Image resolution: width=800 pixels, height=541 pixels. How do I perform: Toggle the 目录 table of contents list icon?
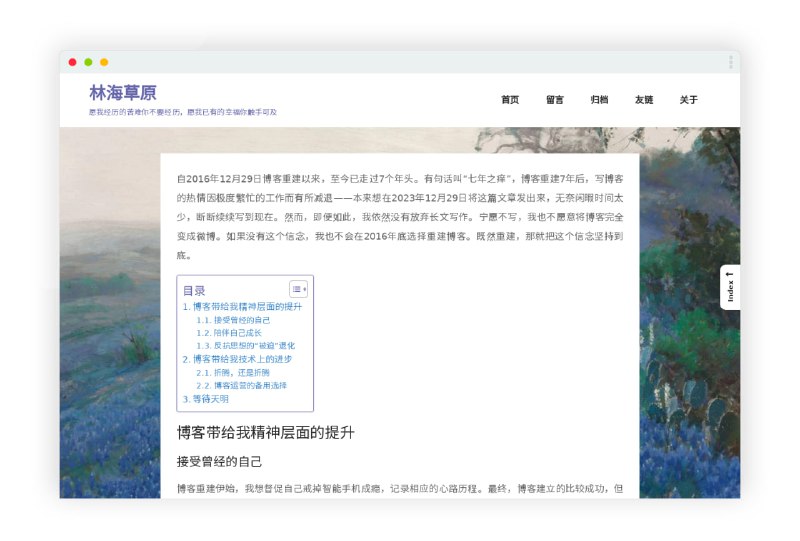tap(298, 289)
